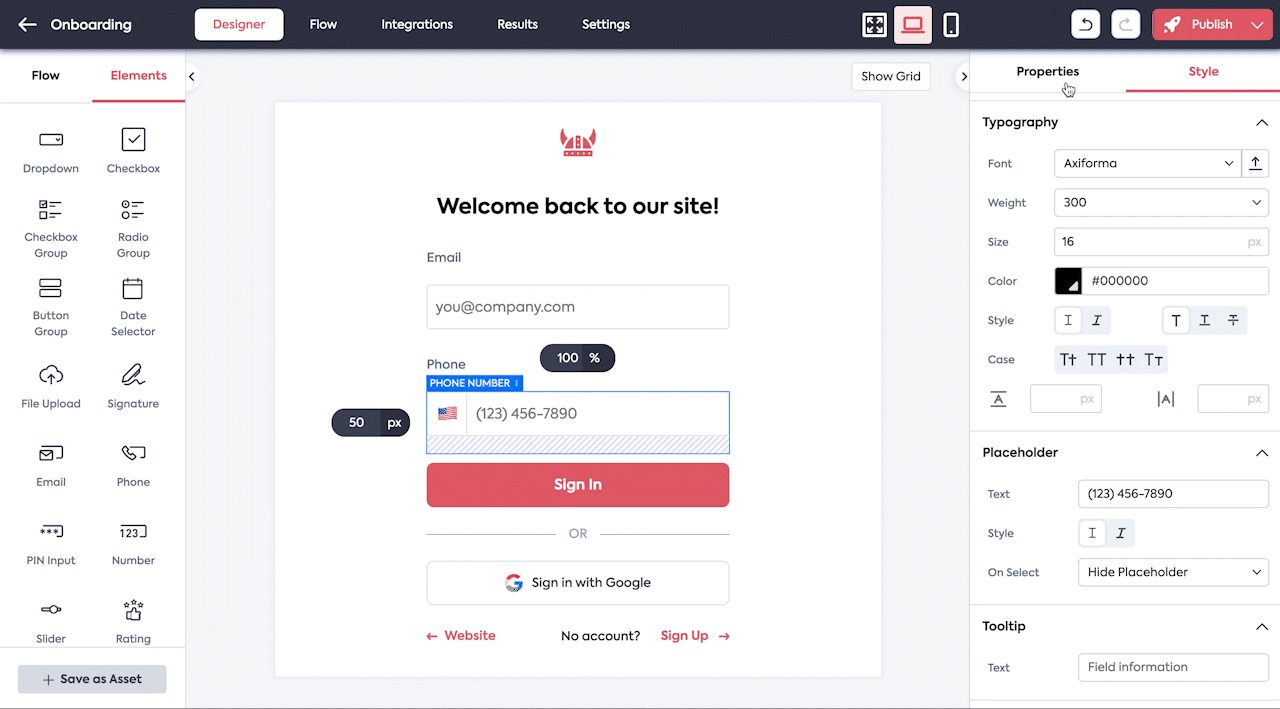1280x709 pixels.
Task: Click the undo arrow button
Action: point(1085,25)
